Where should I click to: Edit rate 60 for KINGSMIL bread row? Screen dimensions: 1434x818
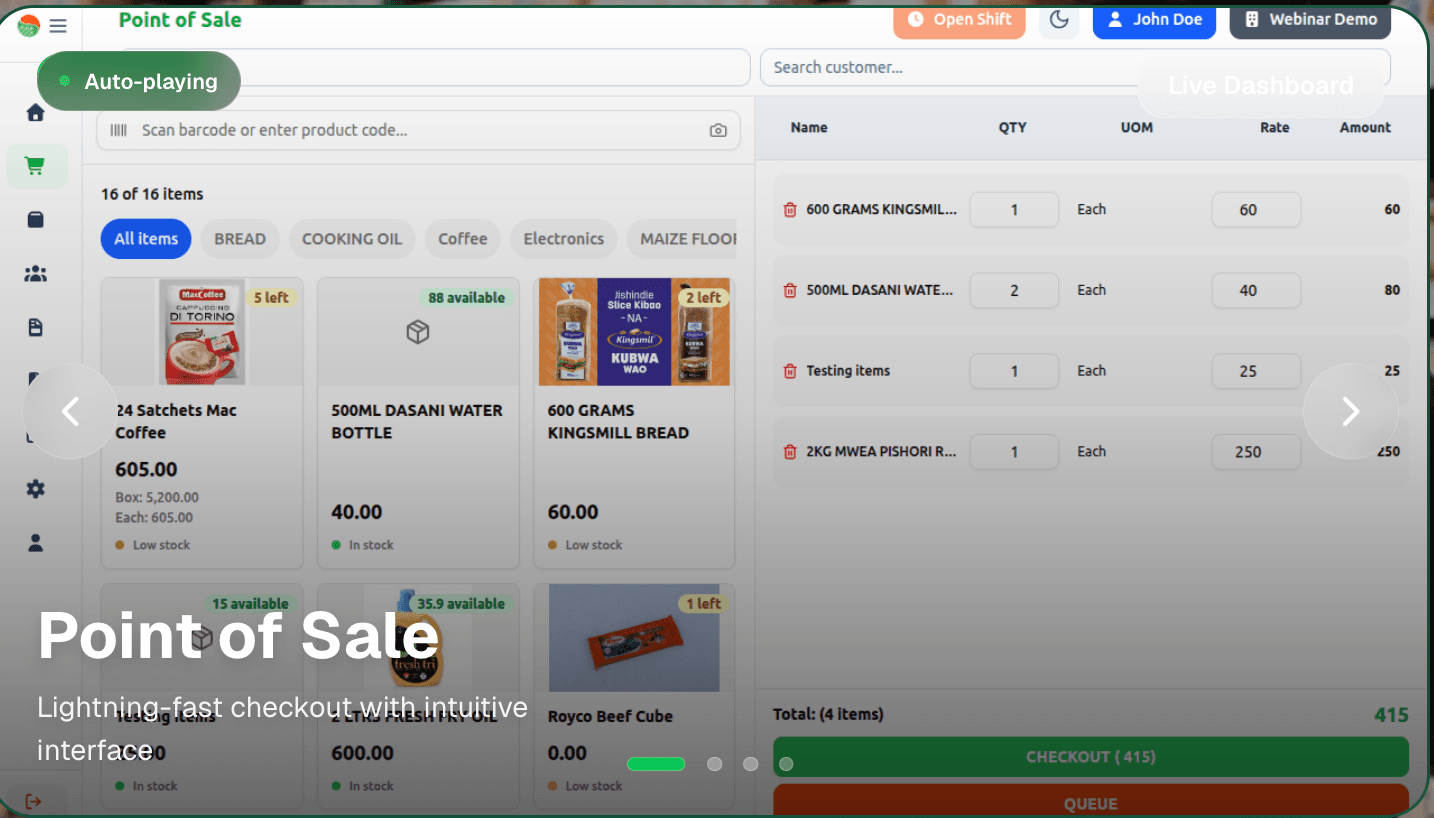tap(1256, 210)
